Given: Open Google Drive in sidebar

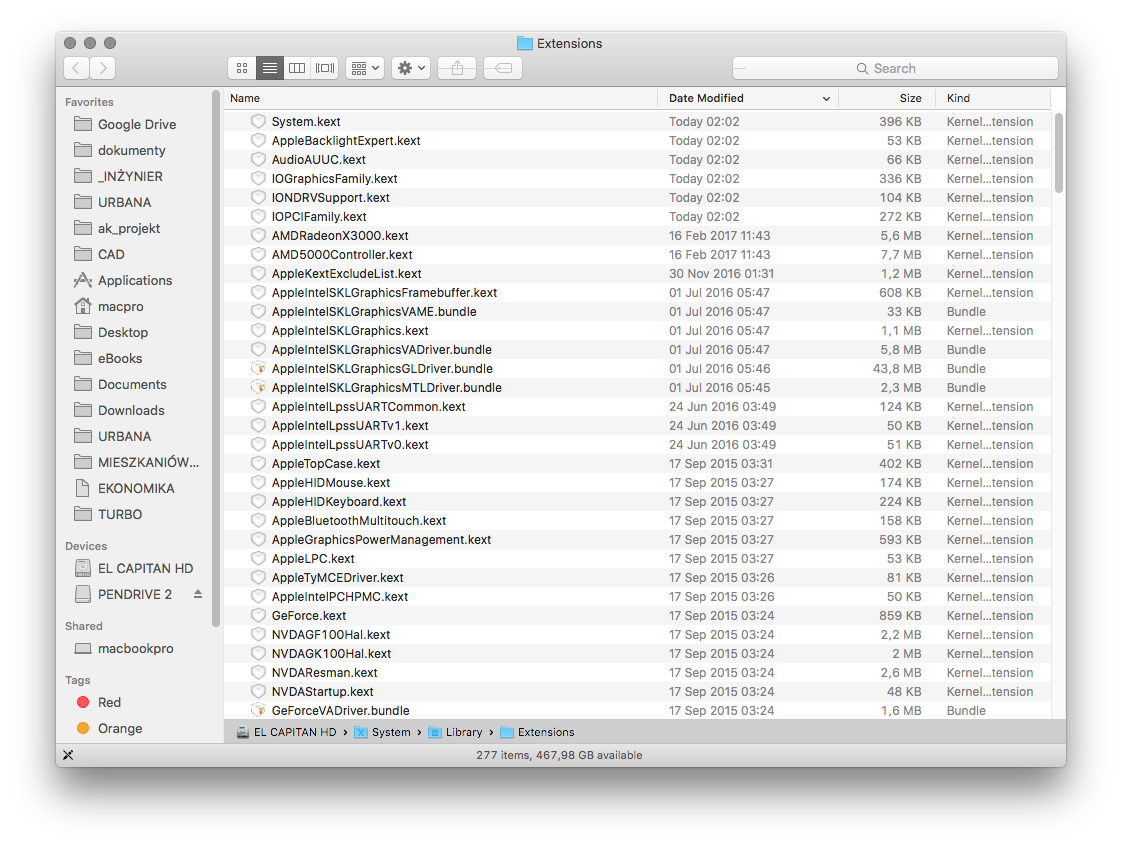Looking at the screenshot, I should (x=136, y=124).
